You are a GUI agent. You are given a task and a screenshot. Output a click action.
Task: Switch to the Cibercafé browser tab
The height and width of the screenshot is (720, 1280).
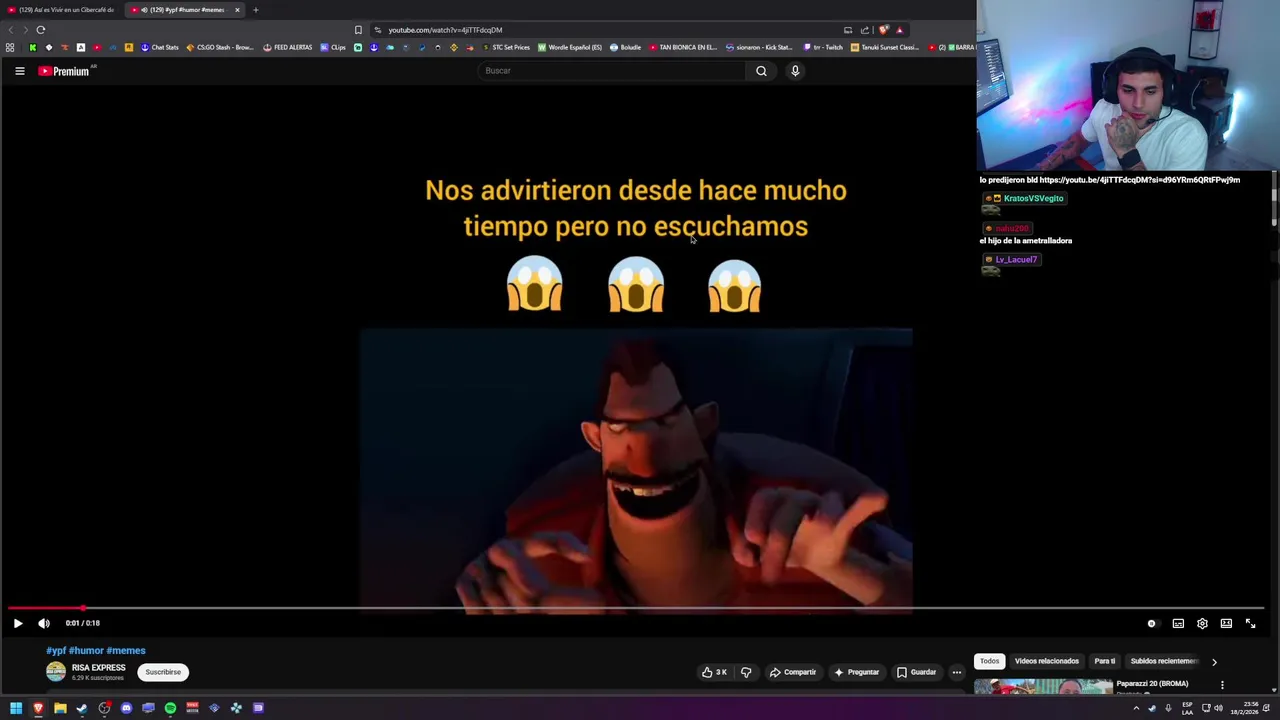[62, 10]
